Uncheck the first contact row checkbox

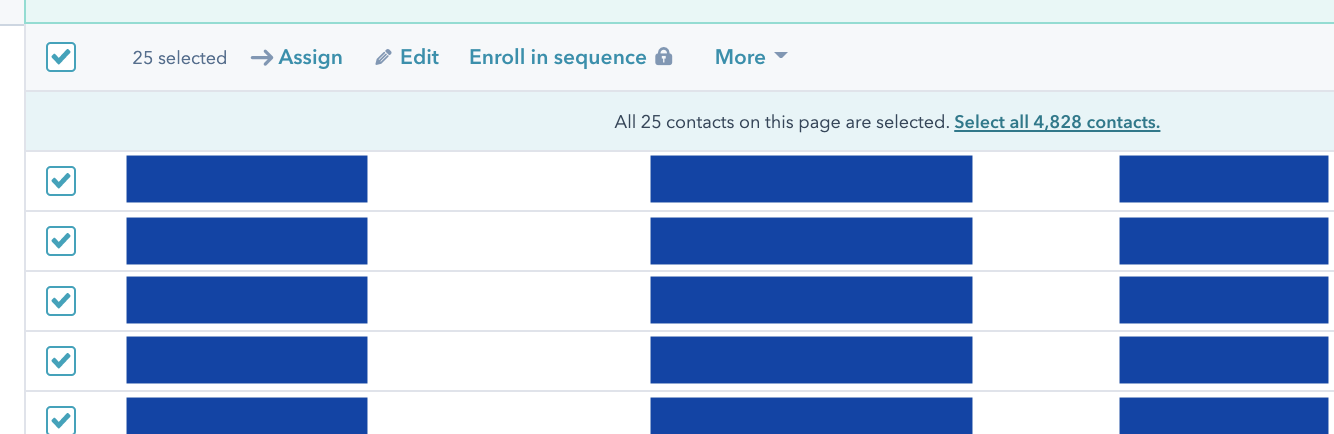click(x=61, y=181)
